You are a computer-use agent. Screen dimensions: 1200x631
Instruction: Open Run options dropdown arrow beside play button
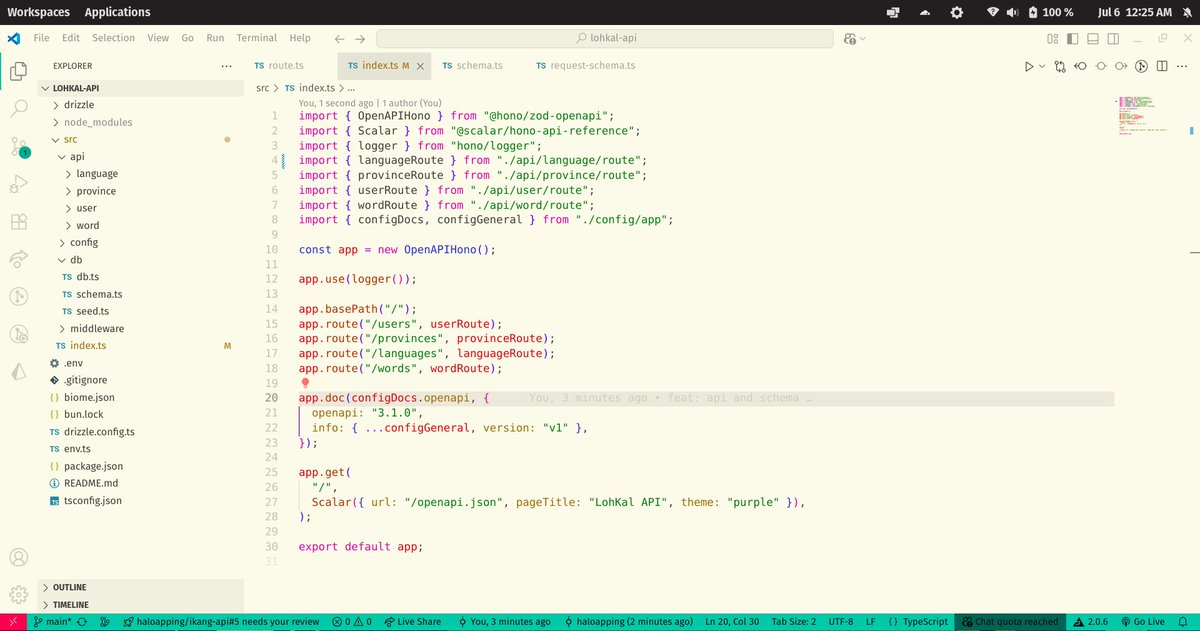pos(1042,66)
